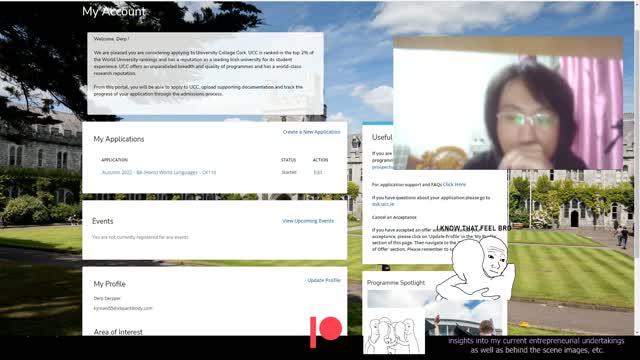
Task: Click the 'not currently registered for any events' message
Action: pyautogui.click(x=140, y=237)
